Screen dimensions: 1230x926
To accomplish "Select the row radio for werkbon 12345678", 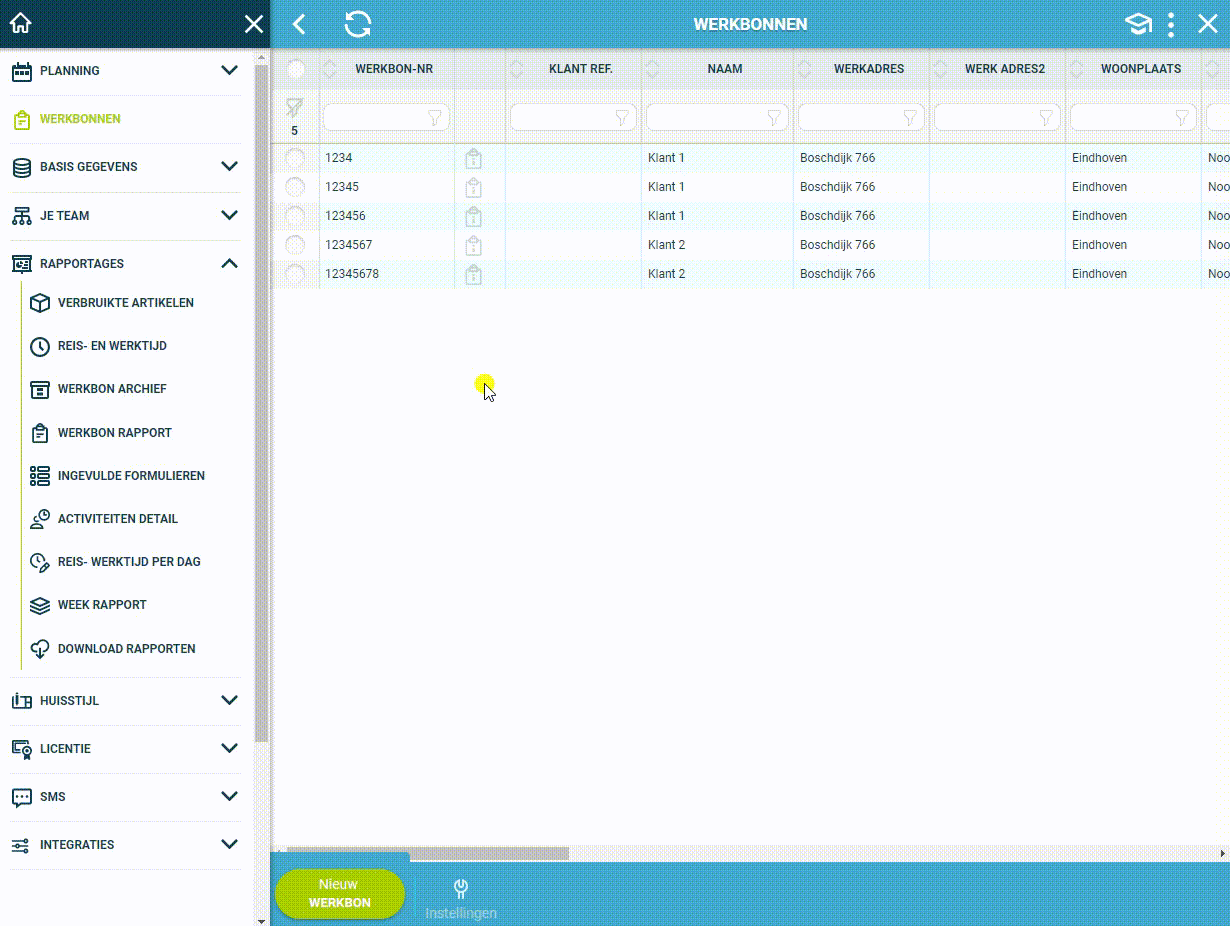I will (295, 274).
